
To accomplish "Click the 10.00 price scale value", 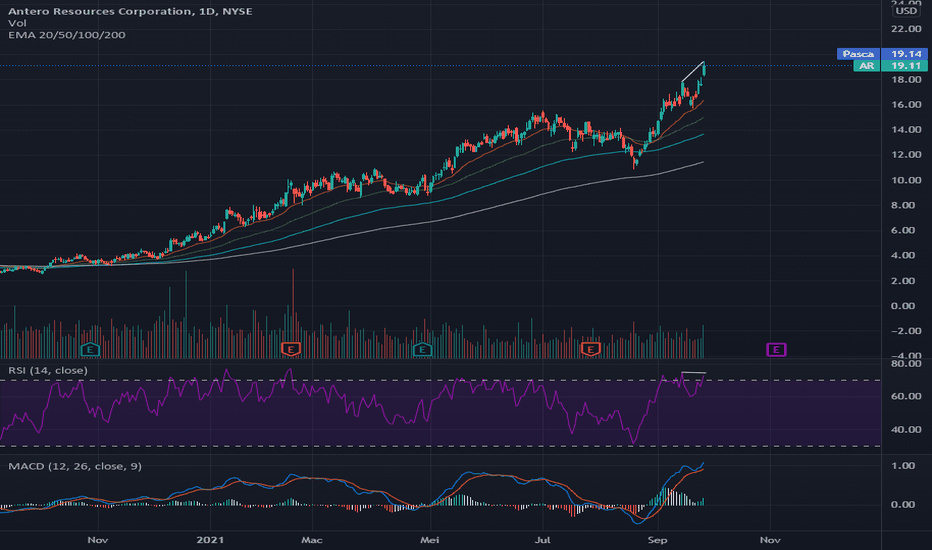I will (x=906, y=180).
